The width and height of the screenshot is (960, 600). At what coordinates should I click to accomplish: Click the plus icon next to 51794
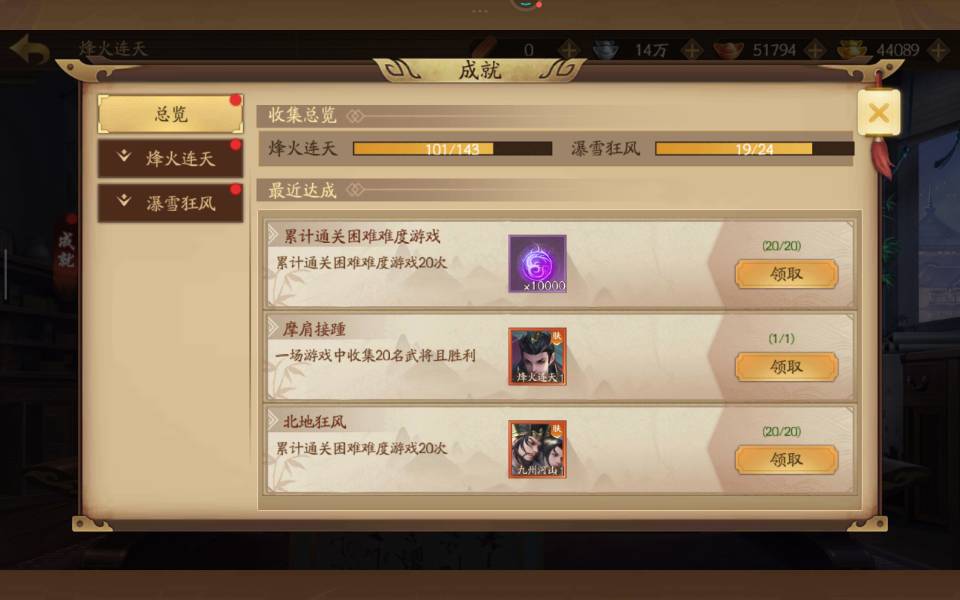click(x=815, y=50)
